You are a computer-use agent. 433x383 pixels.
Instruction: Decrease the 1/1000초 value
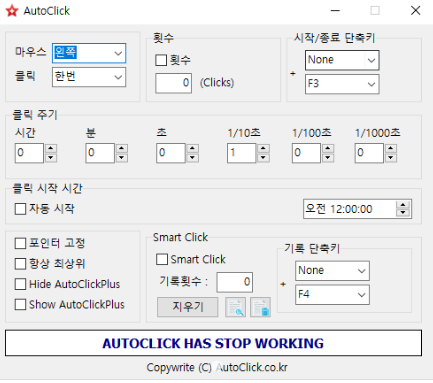[x=391, y=158]
